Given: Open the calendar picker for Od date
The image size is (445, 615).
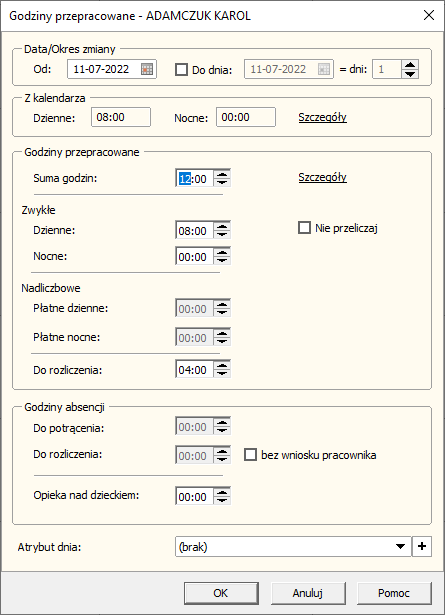Looking at the screenshot, I should [147, 69].
